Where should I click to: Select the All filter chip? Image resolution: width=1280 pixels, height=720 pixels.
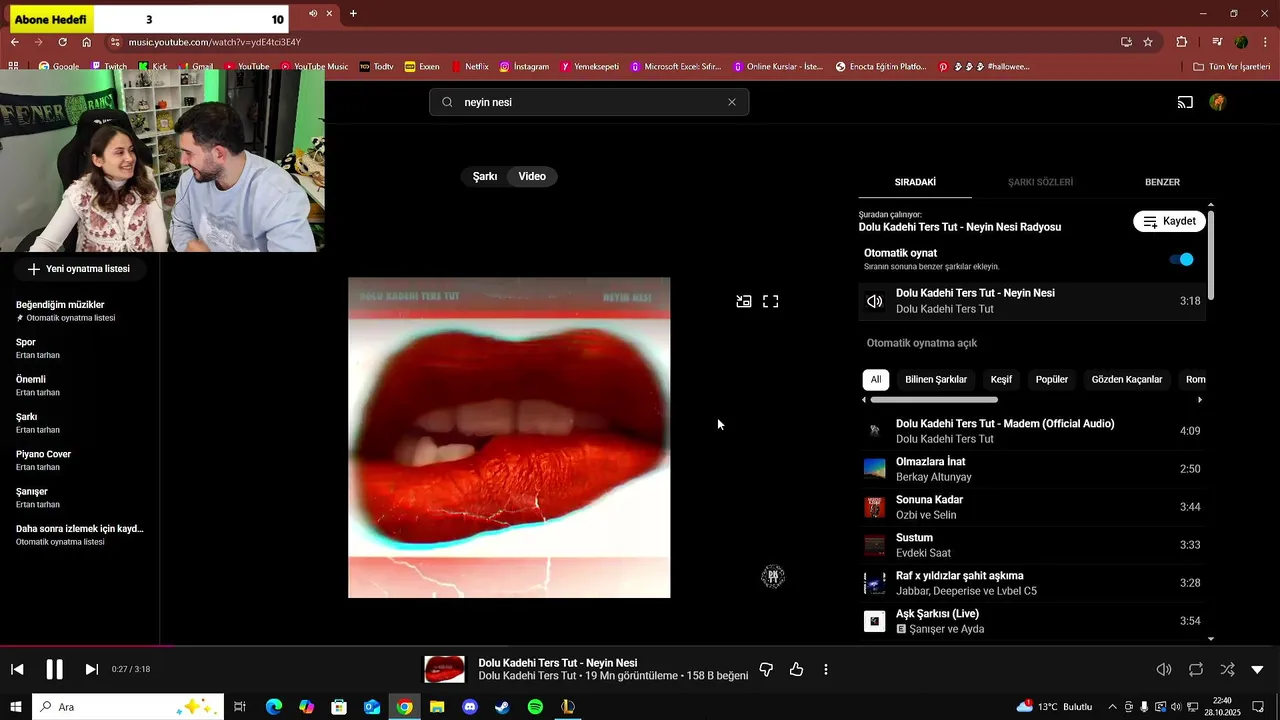pyautogui.click(x=876, y=380)
